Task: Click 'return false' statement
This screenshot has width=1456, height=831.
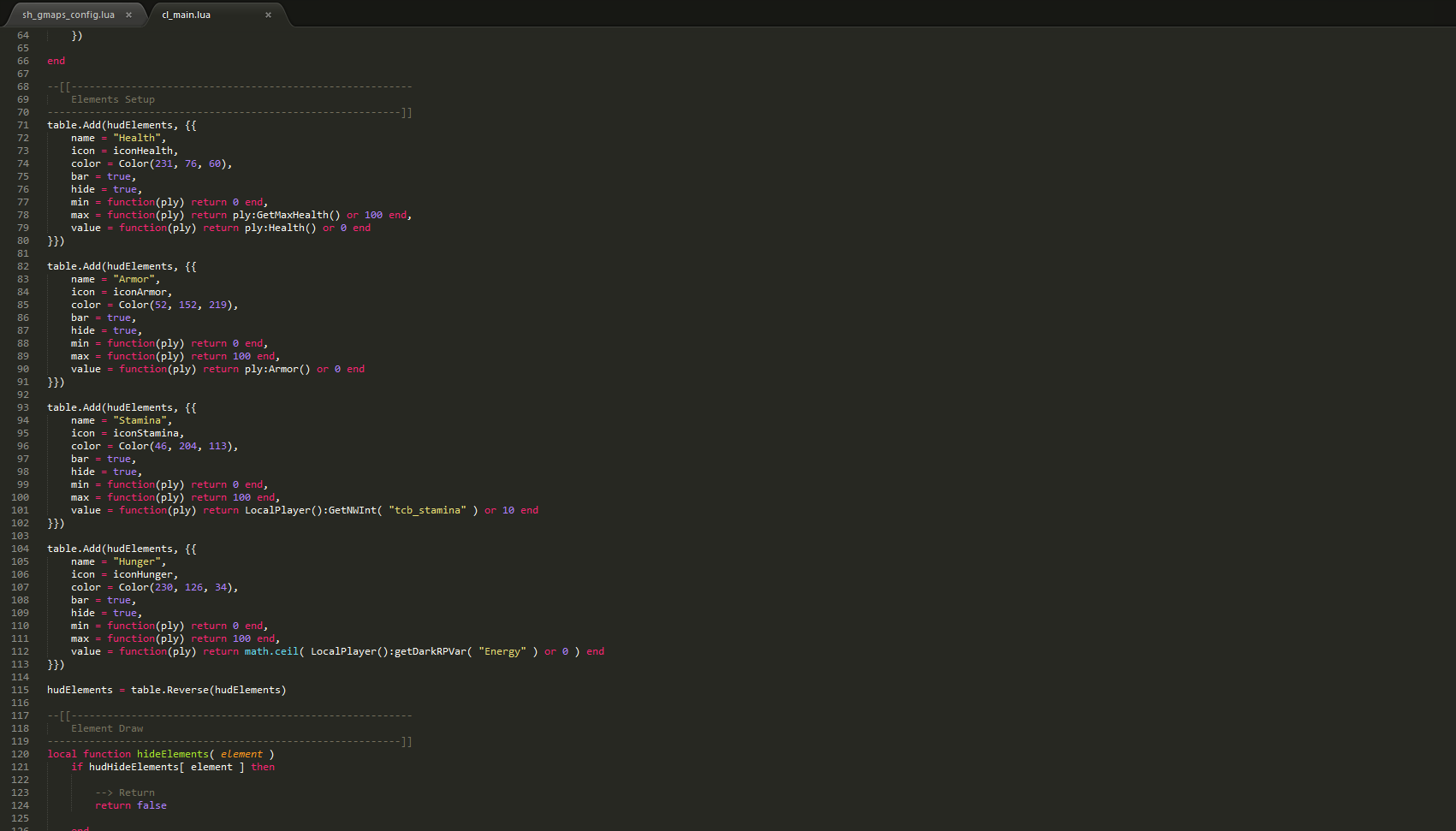Action: point(131,805)
